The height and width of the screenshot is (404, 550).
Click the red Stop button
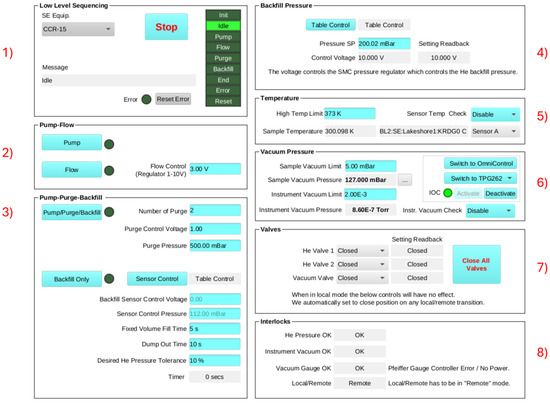pyautogui.click(x=166, y=27)
